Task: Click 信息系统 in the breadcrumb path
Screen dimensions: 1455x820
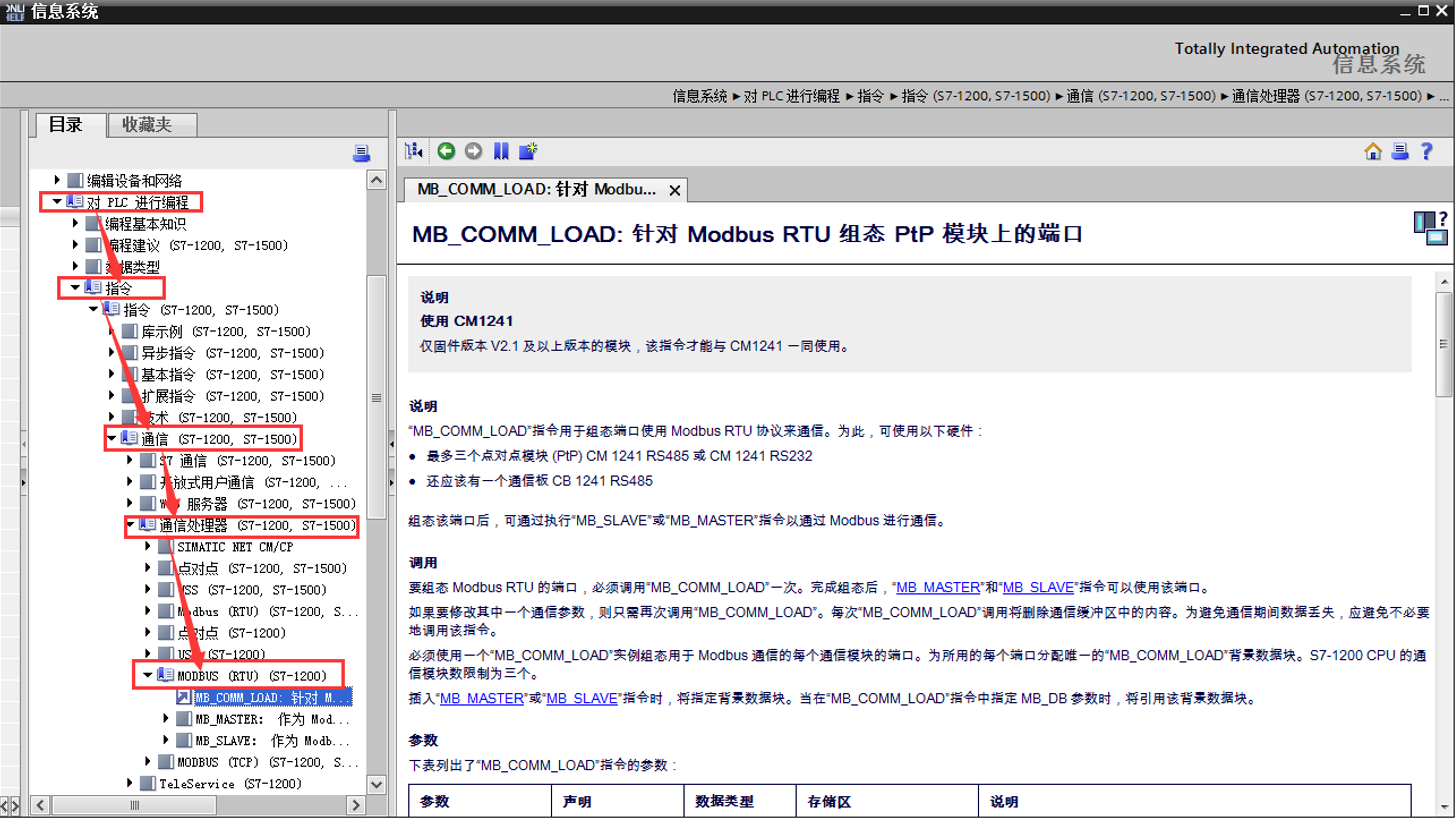Action: pyautogui.click(x=700, y=96)
